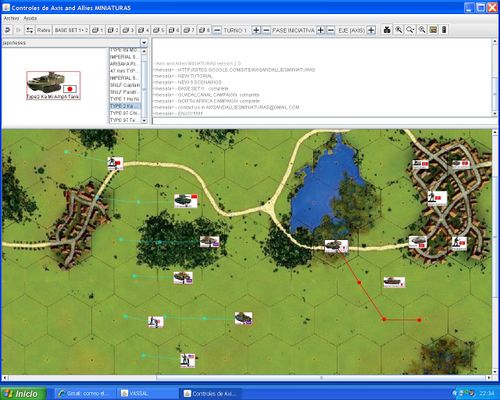Click the zoom select magnifier with arrow
The width and height of the screenshot is (500, 400).
(410, 30)
